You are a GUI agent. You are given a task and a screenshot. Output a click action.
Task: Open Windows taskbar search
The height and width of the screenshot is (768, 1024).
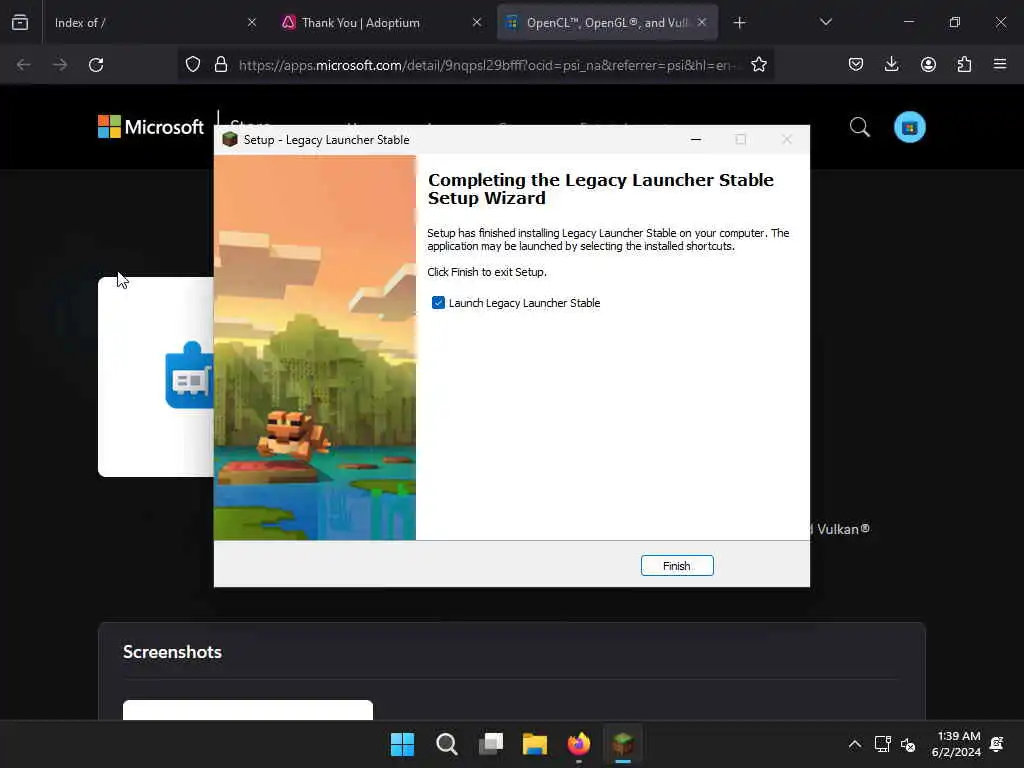tap(447, 744)
